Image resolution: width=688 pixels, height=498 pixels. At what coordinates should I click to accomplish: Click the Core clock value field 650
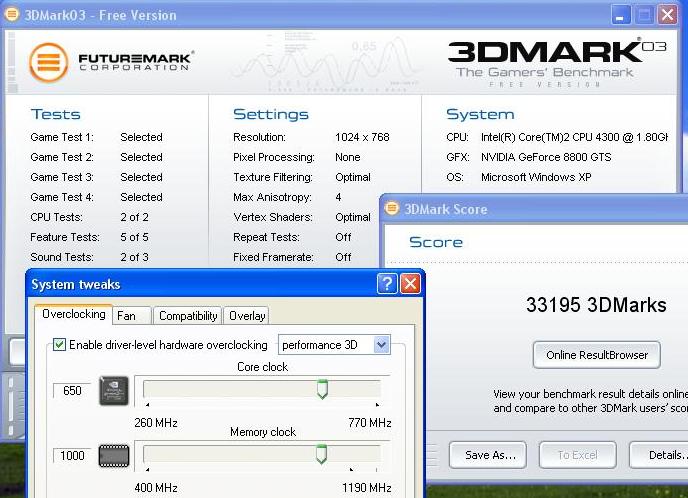72,391
